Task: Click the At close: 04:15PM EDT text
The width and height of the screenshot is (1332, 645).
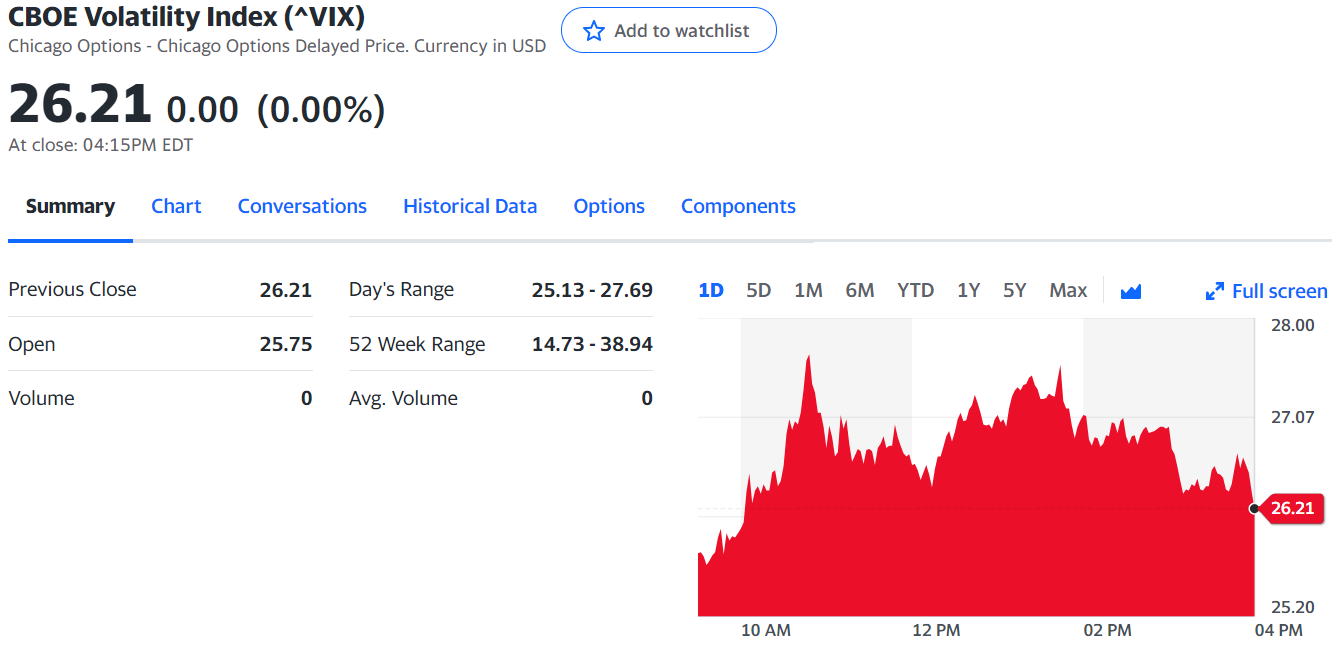Action: (101, 145)
